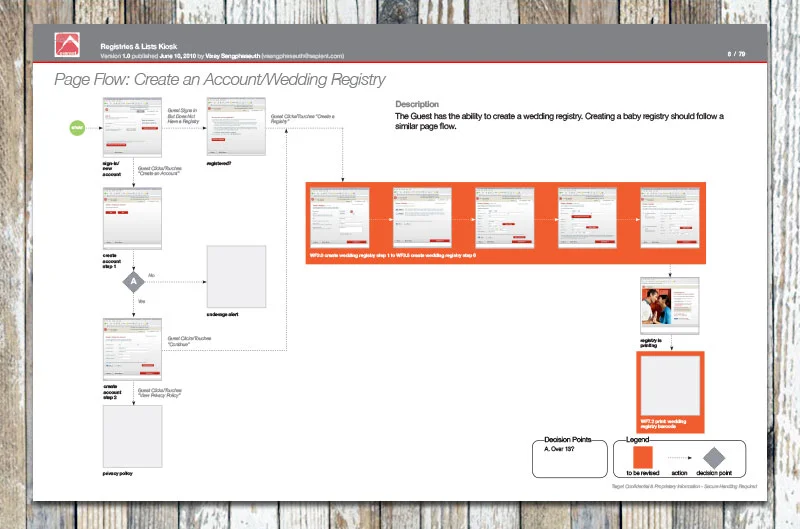This screenshot has width=800, height=529.
Task: Click the 'action' legend label
Action: point(680,473)
